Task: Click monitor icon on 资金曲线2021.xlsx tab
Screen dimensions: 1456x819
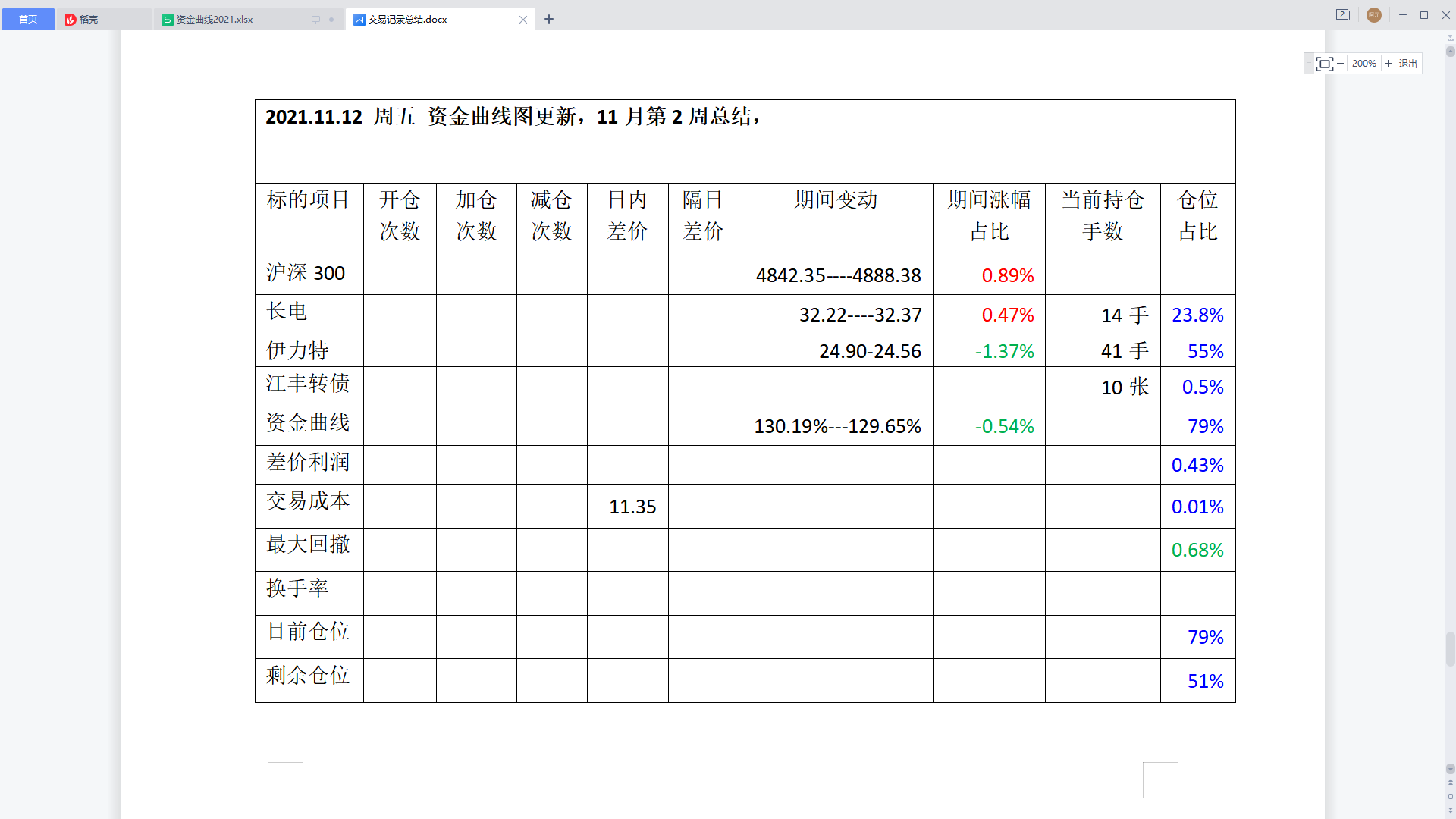Action: 315,20
